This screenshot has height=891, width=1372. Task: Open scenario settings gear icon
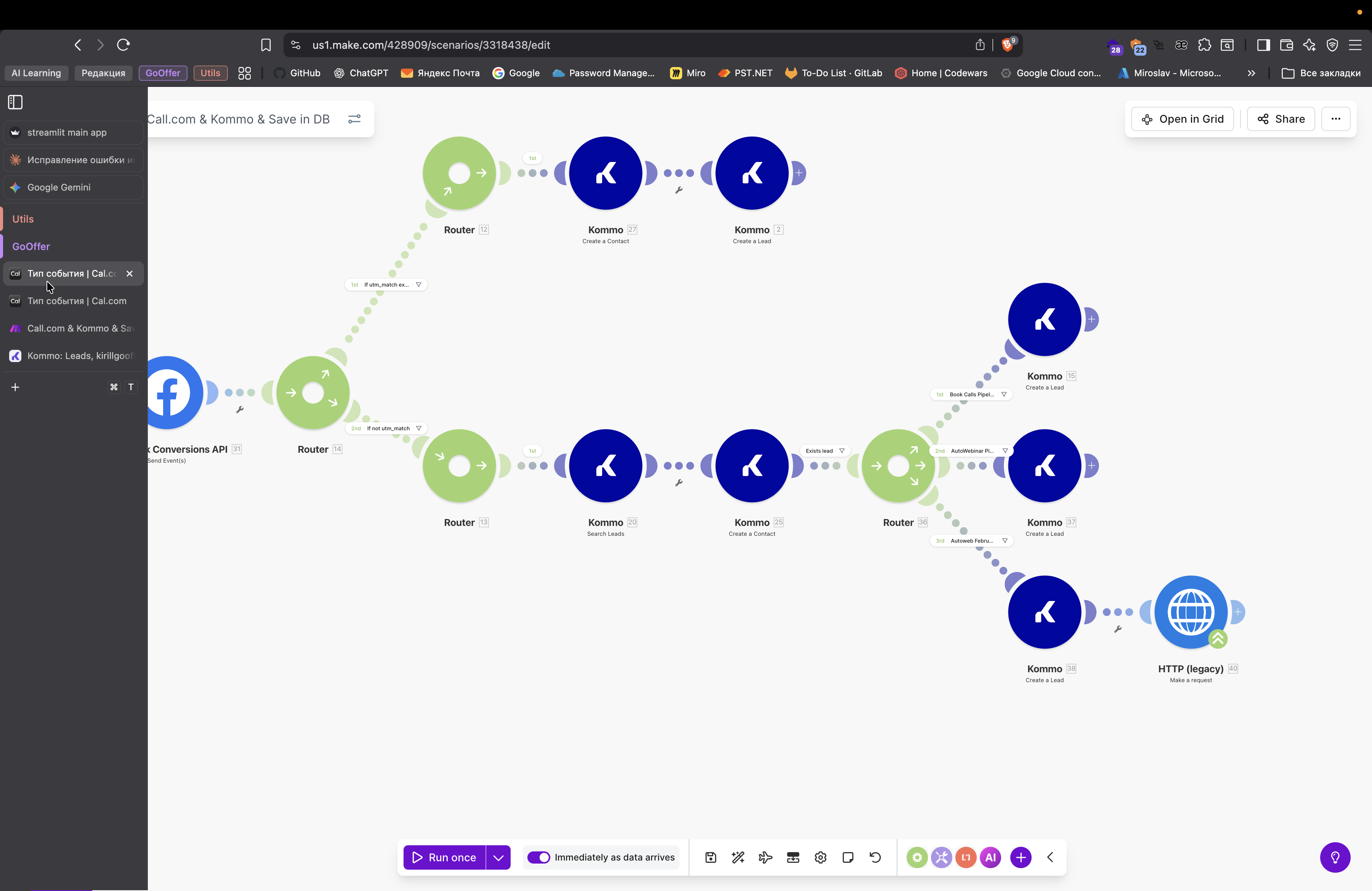tap(820, 857)
